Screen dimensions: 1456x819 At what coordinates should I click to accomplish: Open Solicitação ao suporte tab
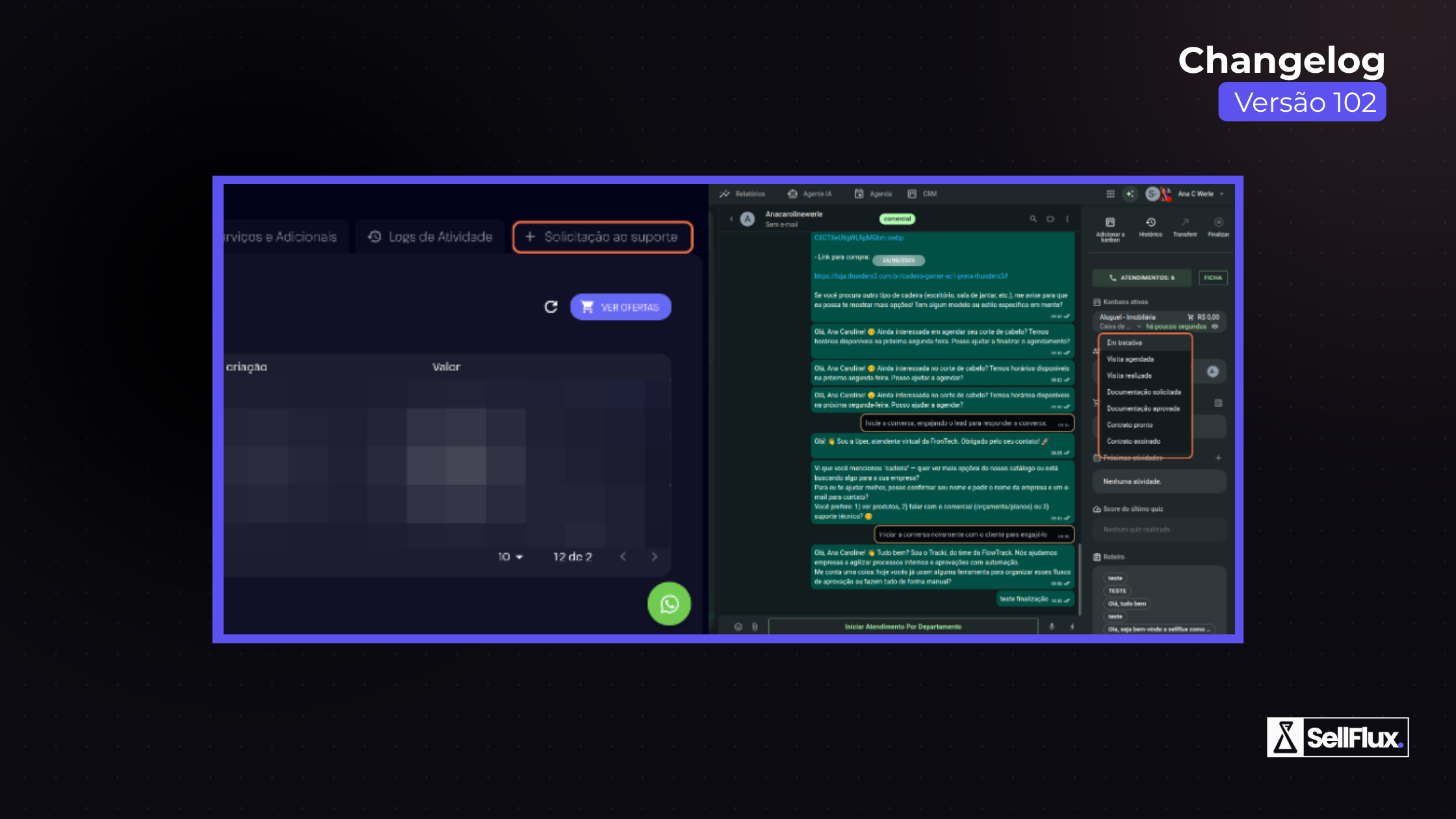click(603, 237)
